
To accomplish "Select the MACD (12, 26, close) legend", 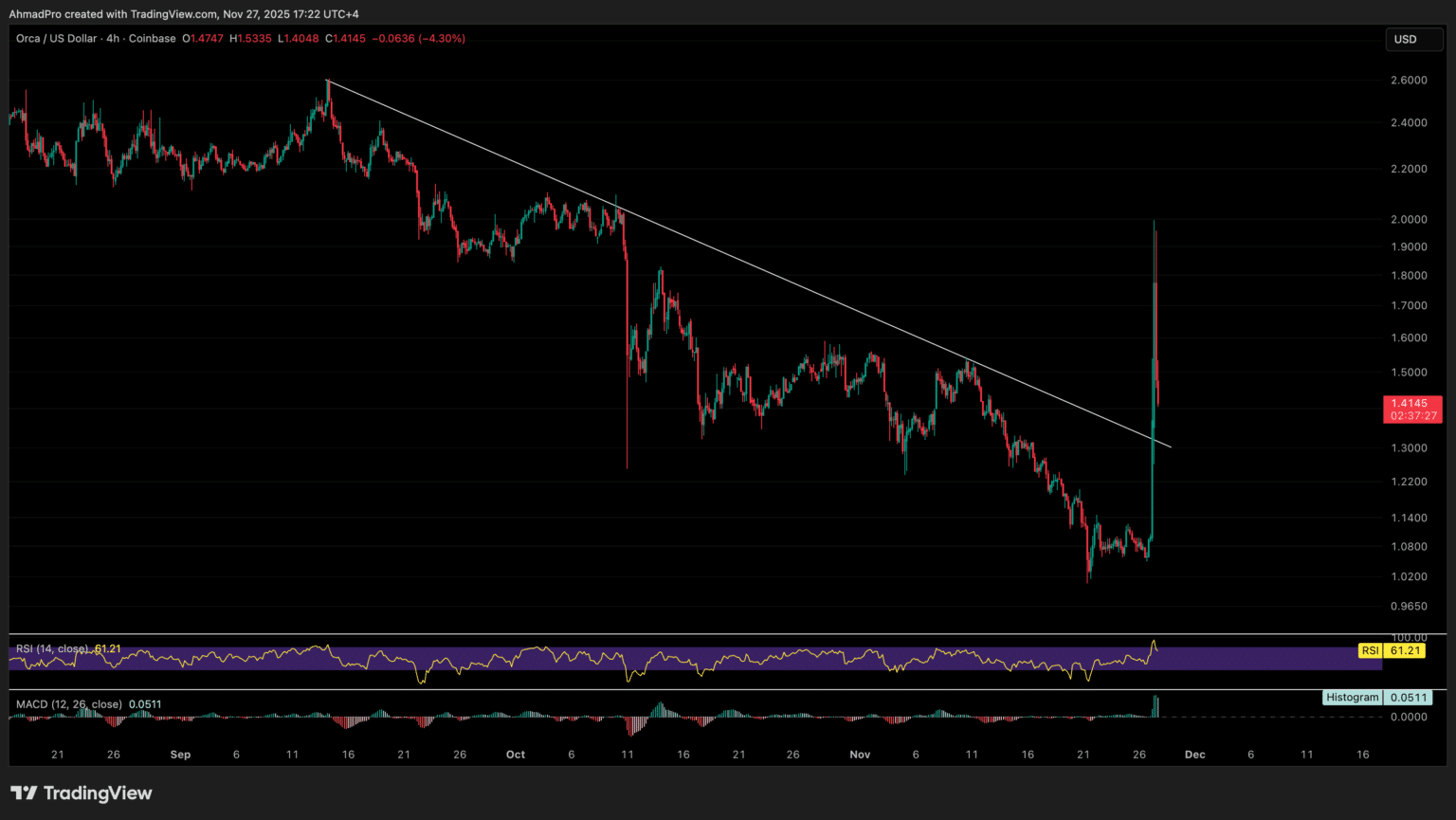I will point(69,704).
